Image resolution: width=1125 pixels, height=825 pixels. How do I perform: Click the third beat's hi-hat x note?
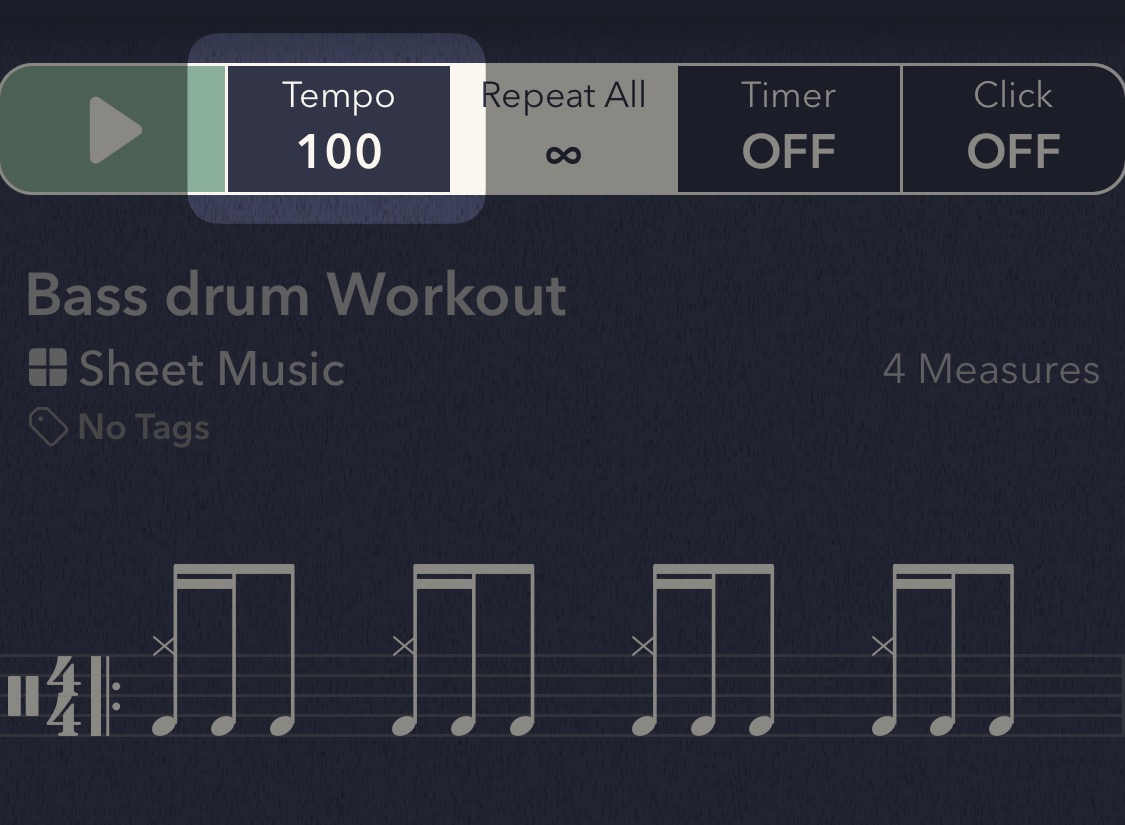coord(643,647)
